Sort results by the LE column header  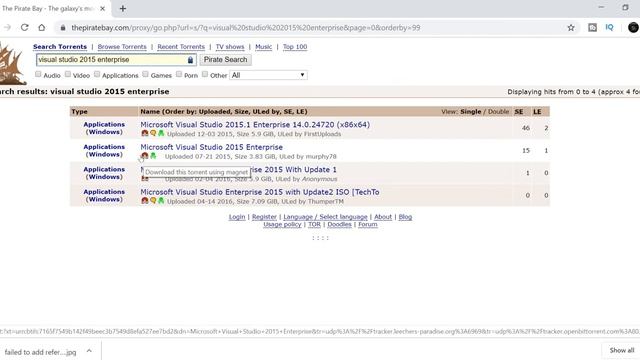point(537,111)
